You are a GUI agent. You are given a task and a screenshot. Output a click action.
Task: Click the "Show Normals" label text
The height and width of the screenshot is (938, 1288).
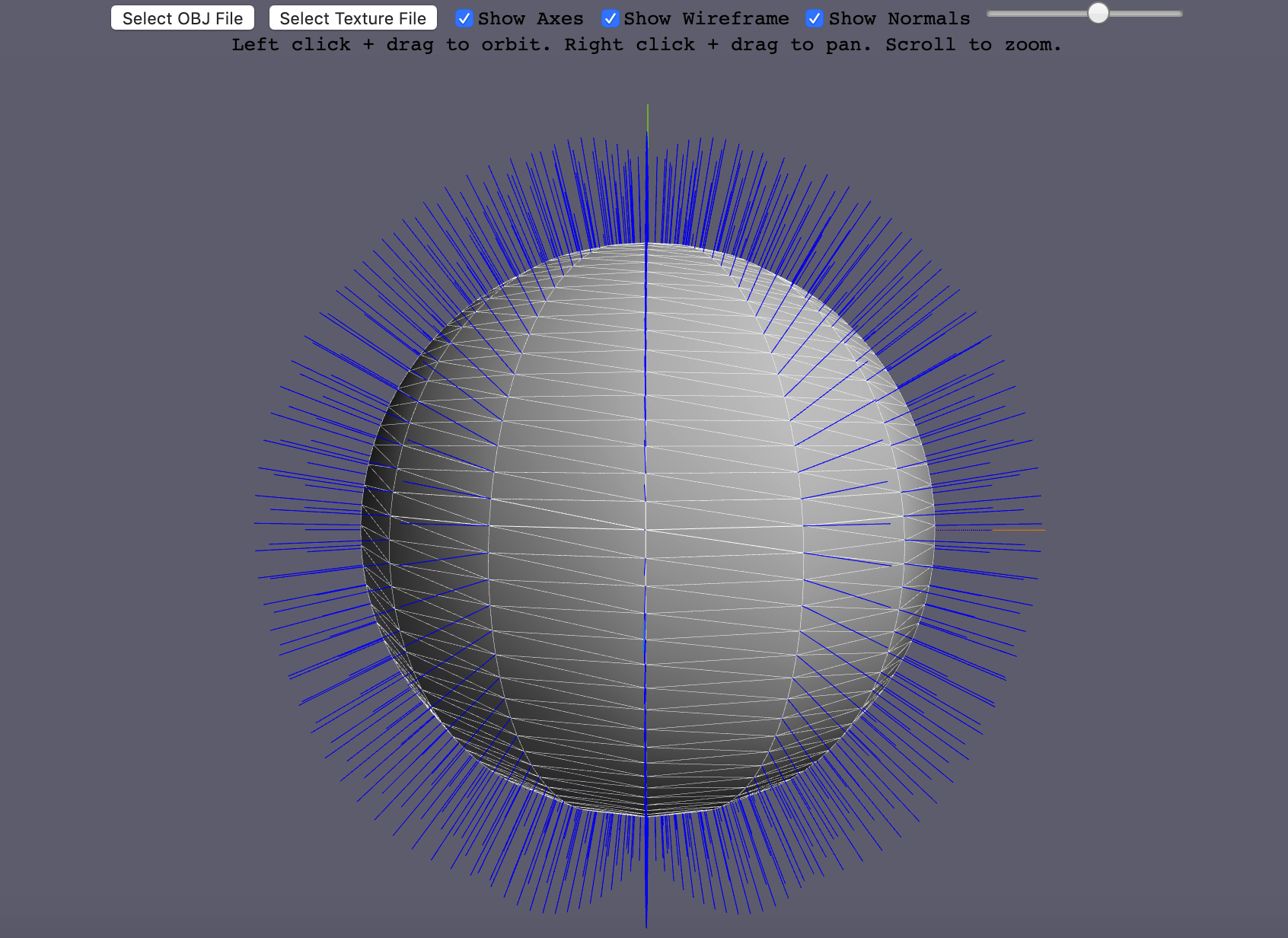(x=899, y=18)
